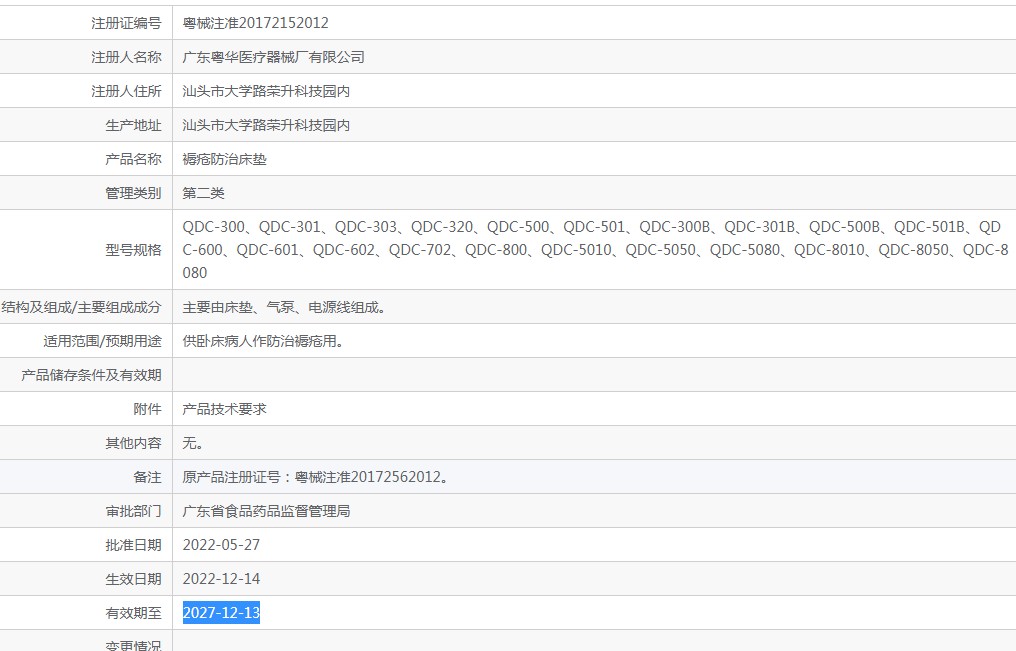This screenshot has height=651, width=1016.
Task: Click the '产品名称' row label
Action: pos(133,159)
